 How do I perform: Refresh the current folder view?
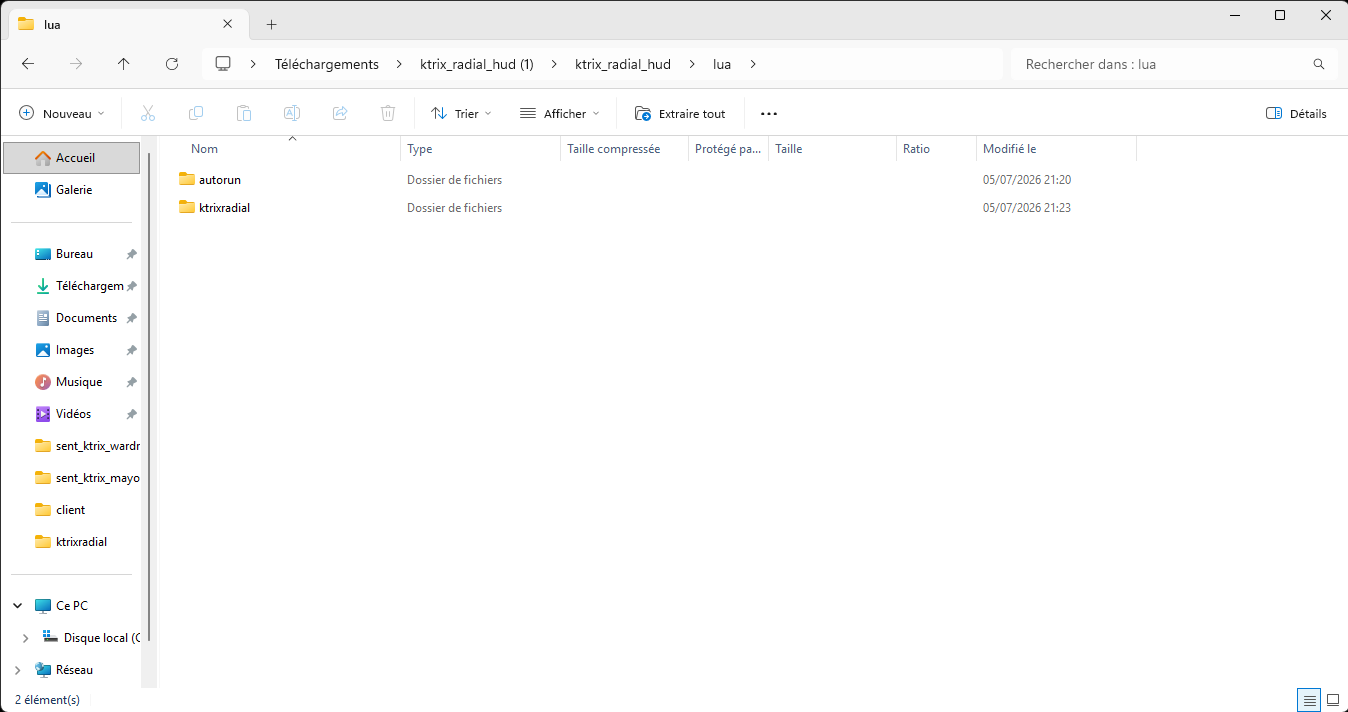(172, 64)
